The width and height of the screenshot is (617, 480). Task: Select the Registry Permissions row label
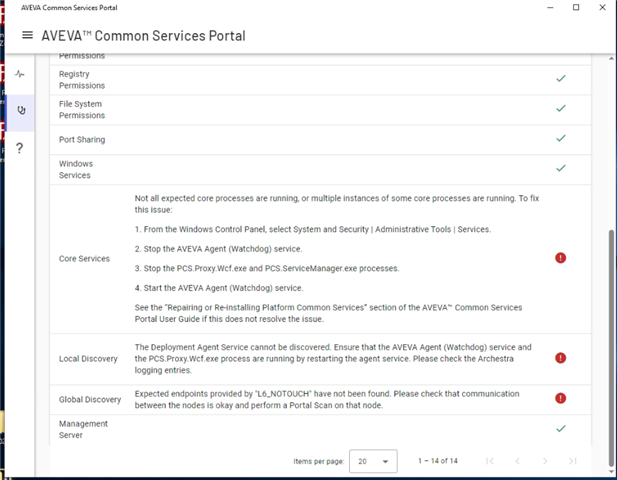point(82,80)
